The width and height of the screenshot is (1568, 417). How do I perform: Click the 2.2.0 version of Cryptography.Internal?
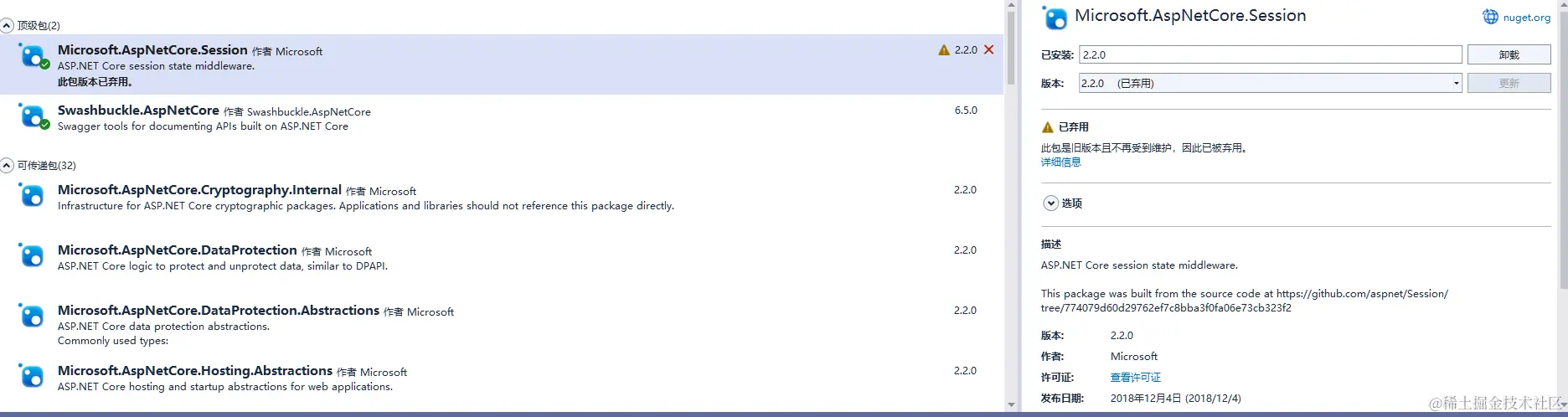coord(965,190)
